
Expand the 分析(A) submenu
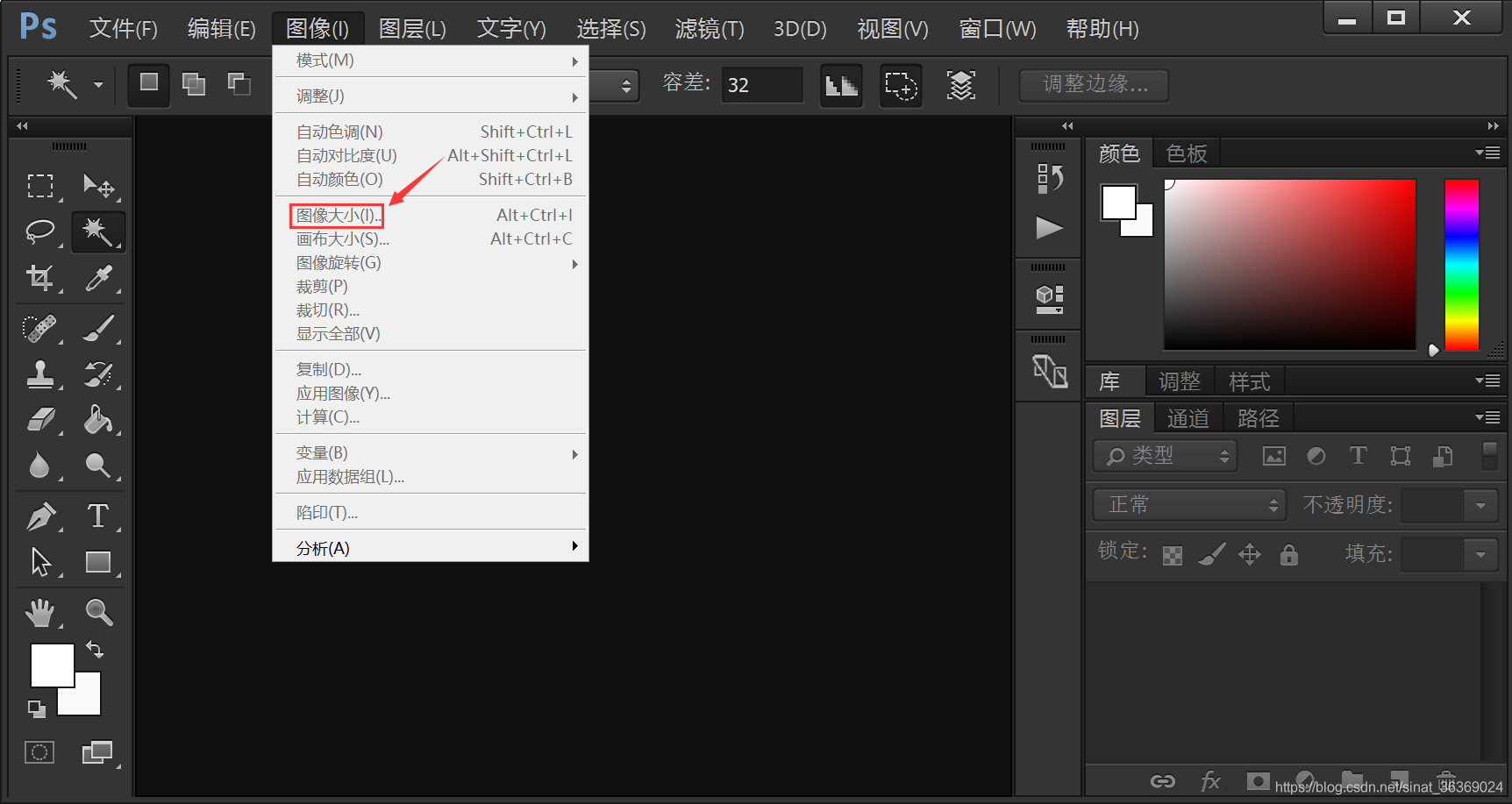tap(430, 548)
